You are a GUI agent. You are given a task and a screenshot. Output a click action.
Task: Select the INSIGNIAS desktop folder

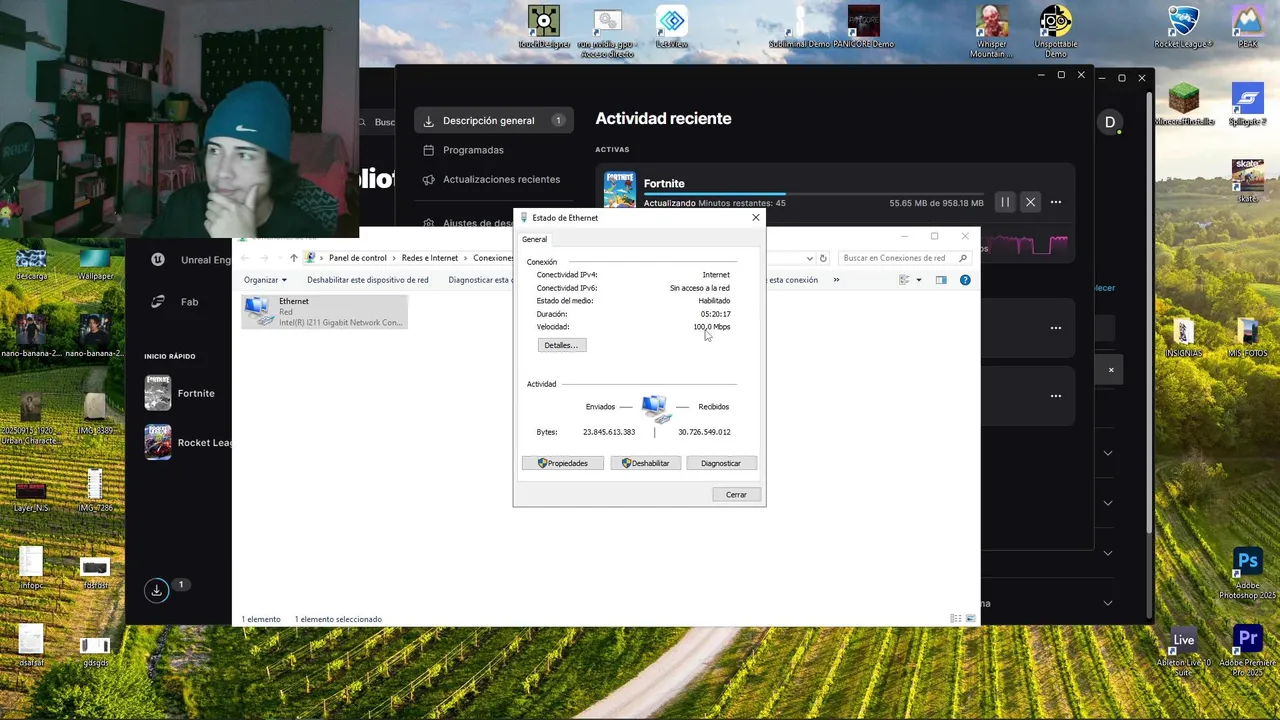pyautogui.click(x=1184, y=338)
